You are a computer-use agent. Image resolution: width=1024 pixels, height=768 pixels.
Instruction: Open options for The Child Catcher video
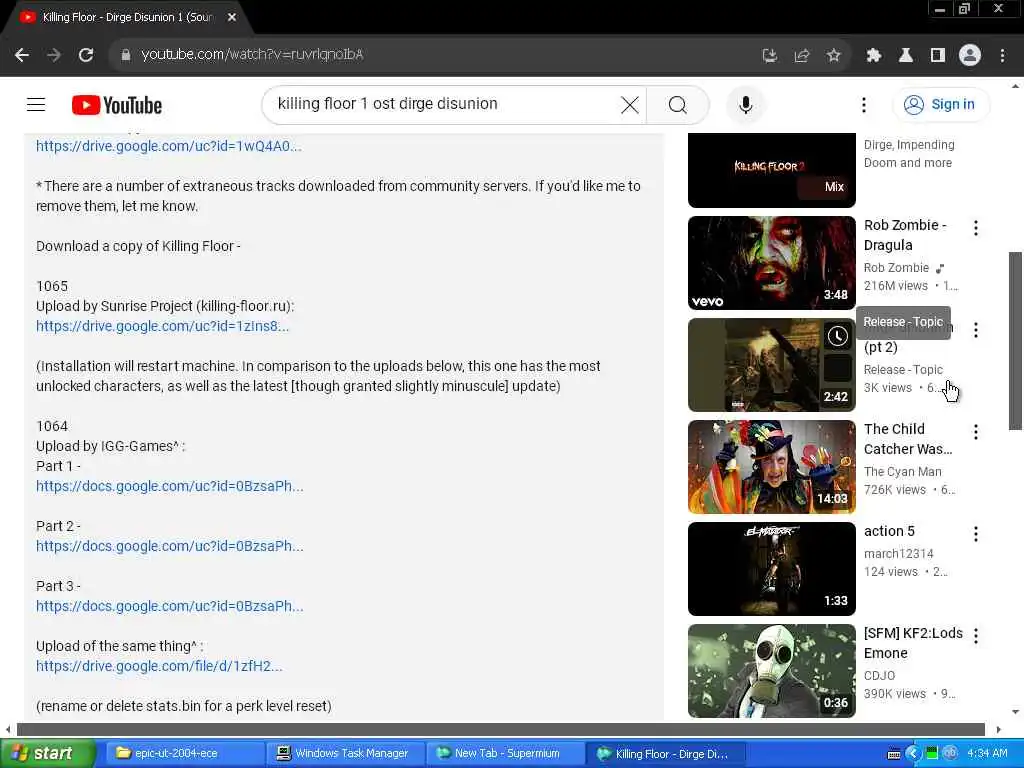976,432
